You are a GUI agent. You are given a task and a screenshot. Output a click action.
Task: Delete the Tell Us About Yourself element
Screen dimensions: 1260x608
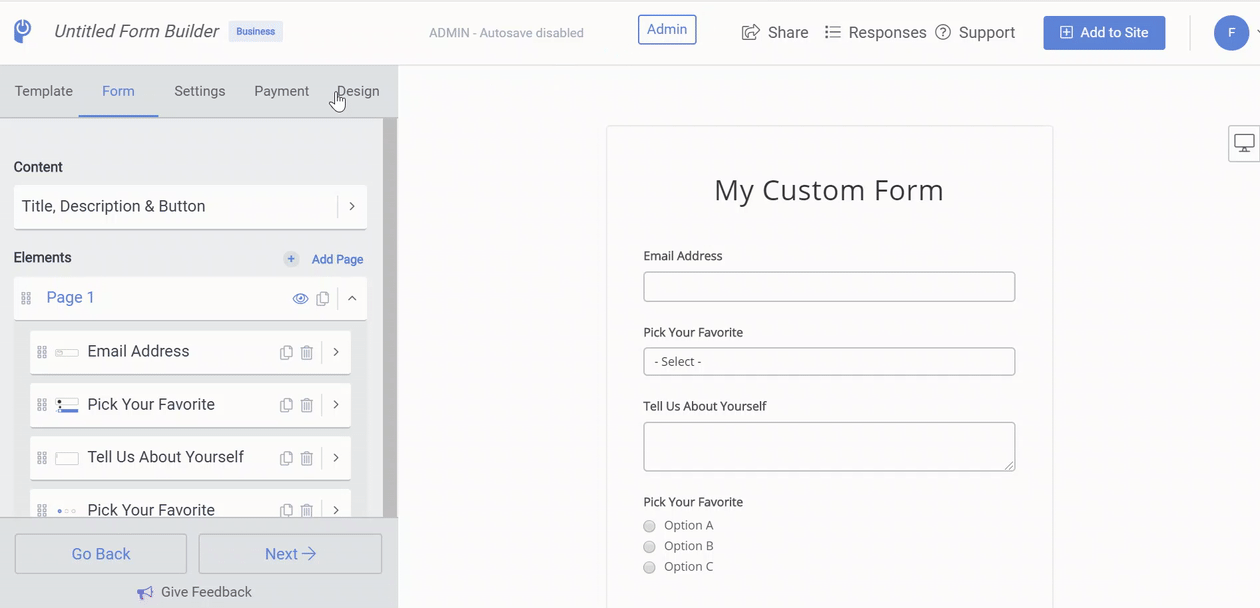pos(307,458)
